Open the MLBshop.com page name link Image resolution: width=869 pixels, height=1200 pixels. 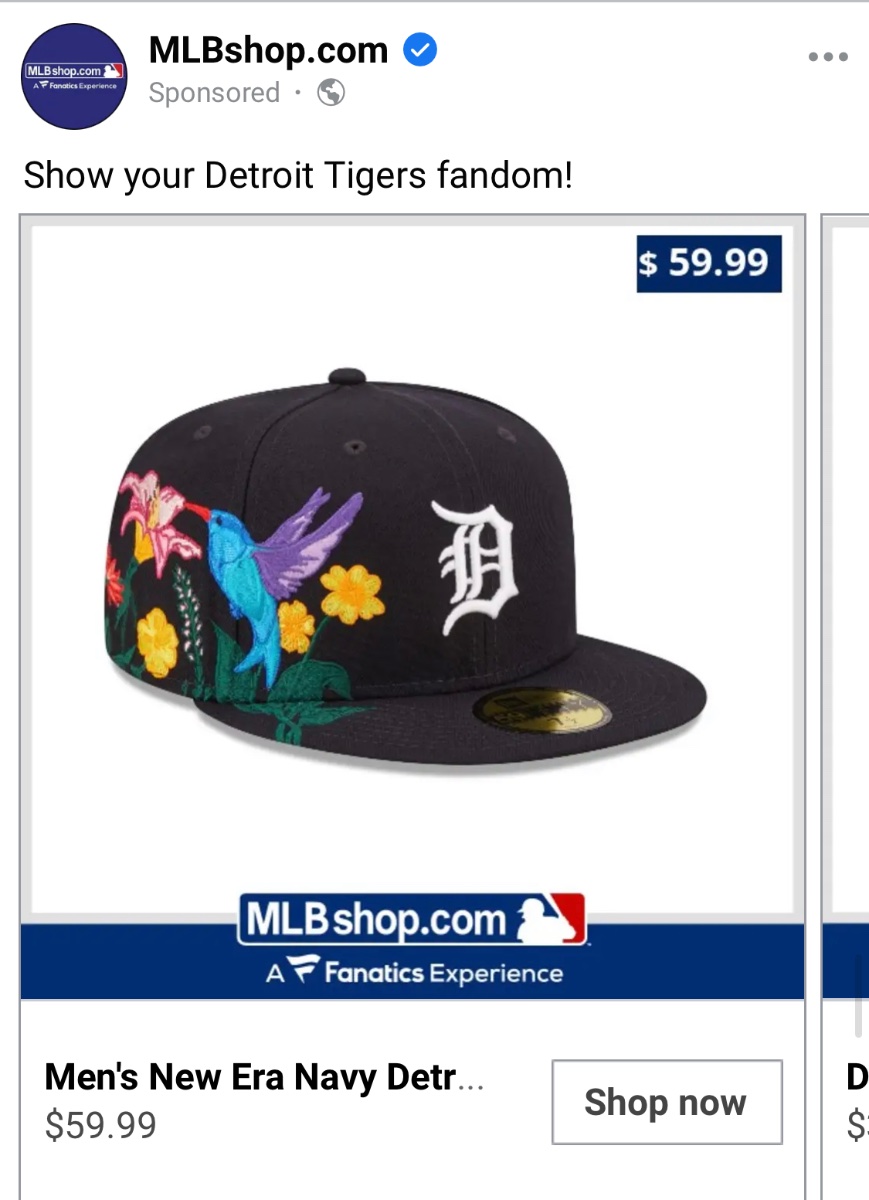[x=268, y=50]
